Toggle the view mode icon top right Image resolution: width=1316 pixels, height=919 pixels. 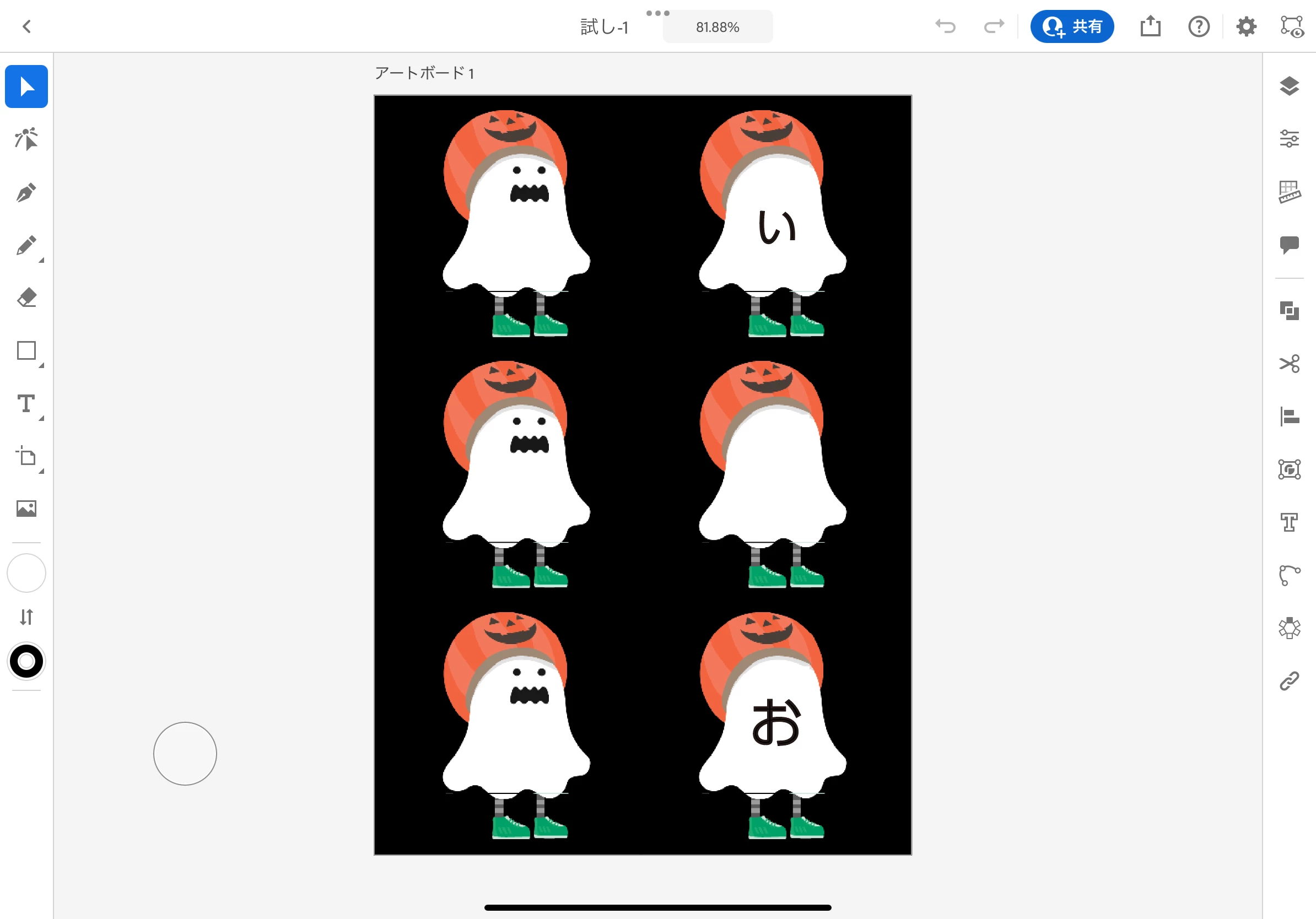click(1292, 26)
